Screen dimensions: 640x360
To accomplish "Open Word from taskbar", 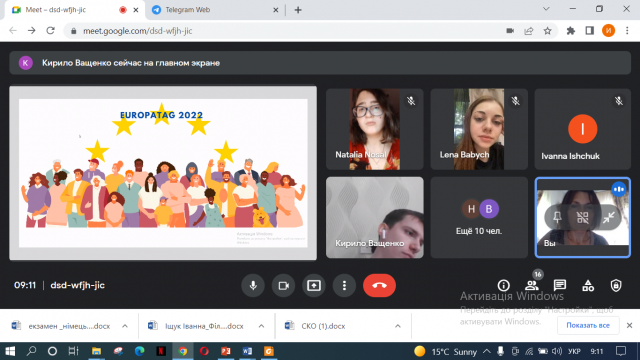I will 247,351.
